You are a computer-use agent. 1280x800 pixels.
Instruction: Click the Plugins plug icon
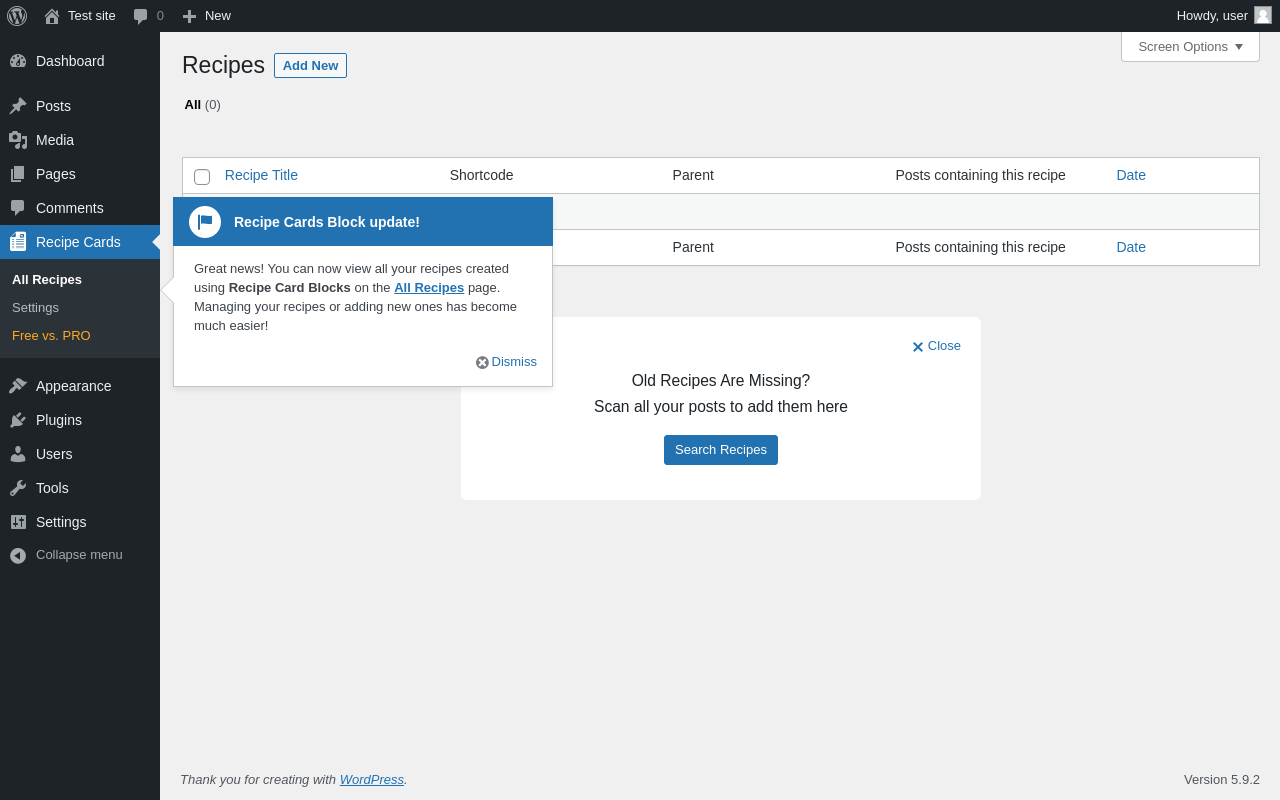18,420
